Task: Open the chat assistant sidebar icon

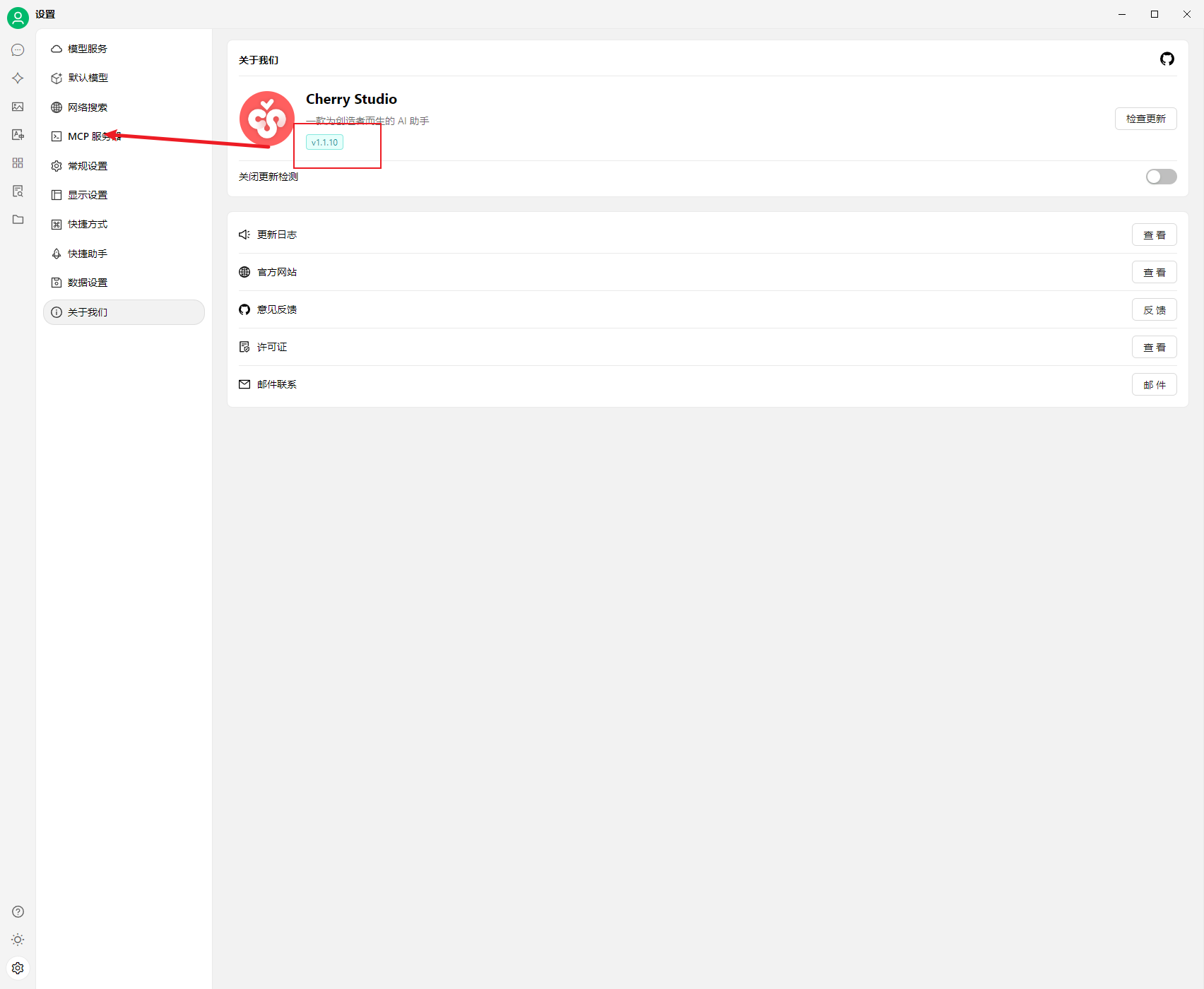Action: pyautogui.click(x=18, y=50)
